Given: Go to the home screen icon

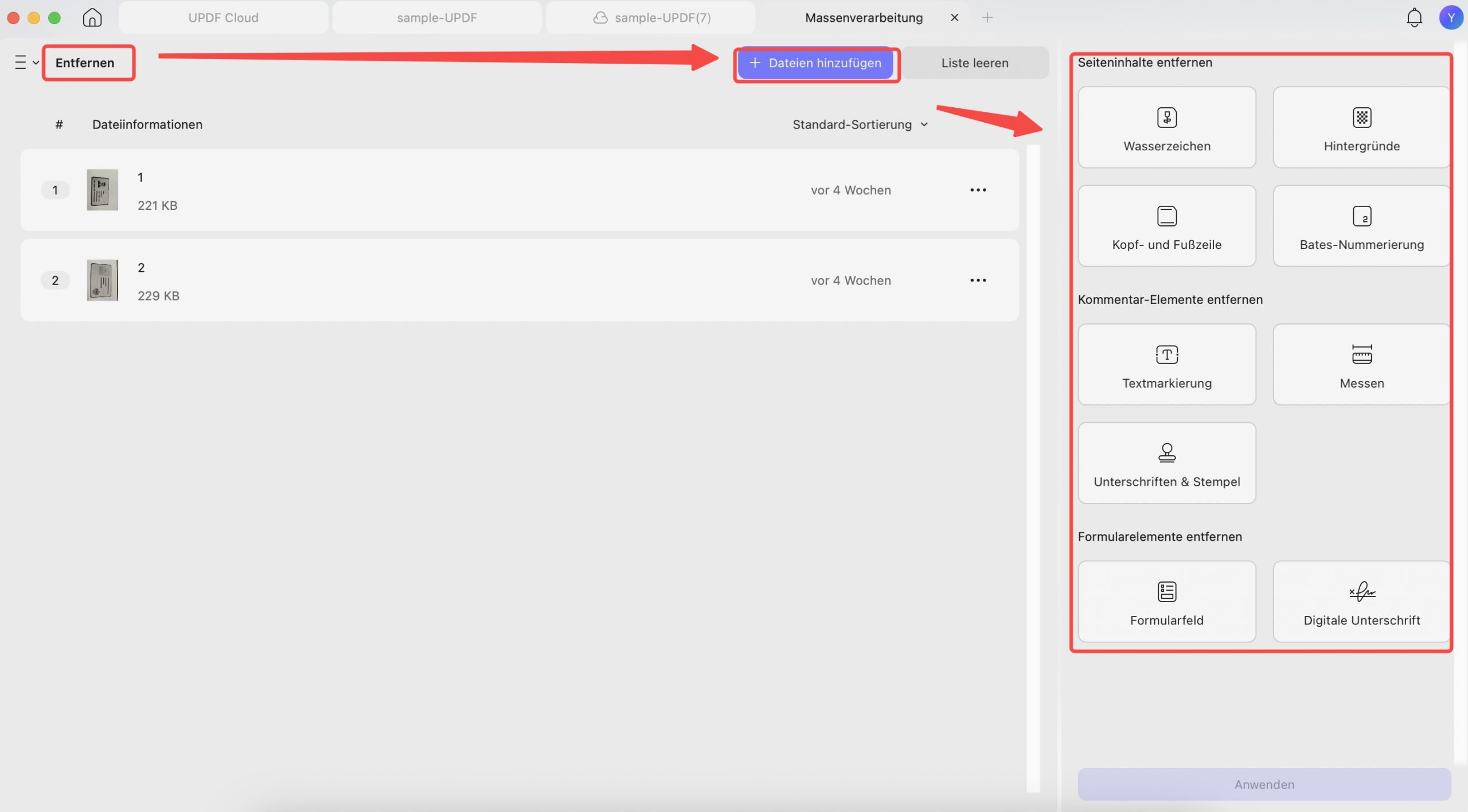Looking at the screenshot, I should (92, 18).
